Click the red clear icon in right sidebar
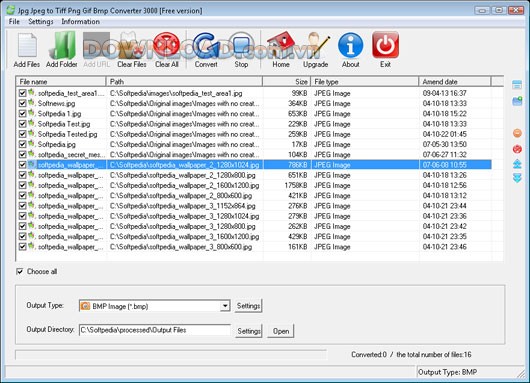Viewport: 530px width, 383px height. [517, 149]
